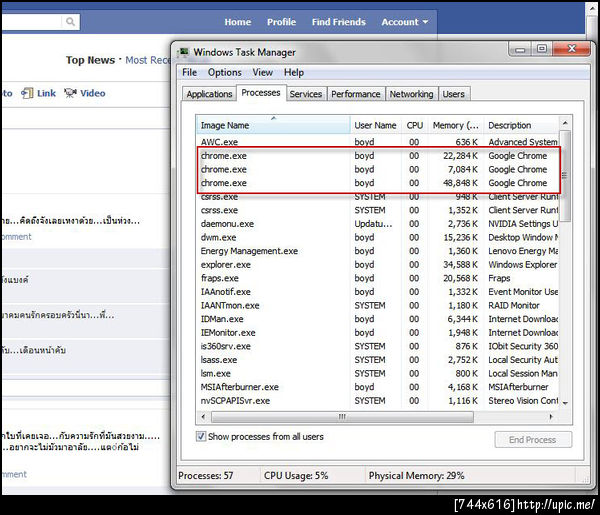
Task: Click the horizontal scroll left arrow
Action: (203, 417)
